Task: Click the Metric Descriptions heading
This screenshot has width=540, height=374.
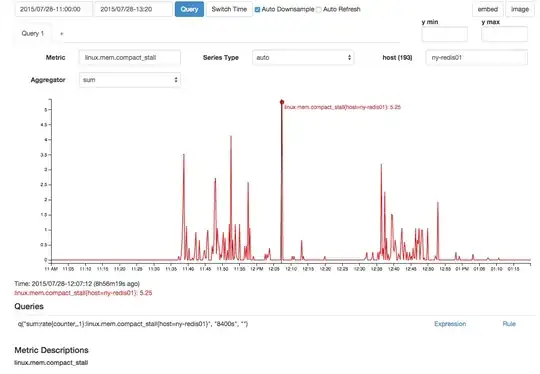Action: coord(51,350)
